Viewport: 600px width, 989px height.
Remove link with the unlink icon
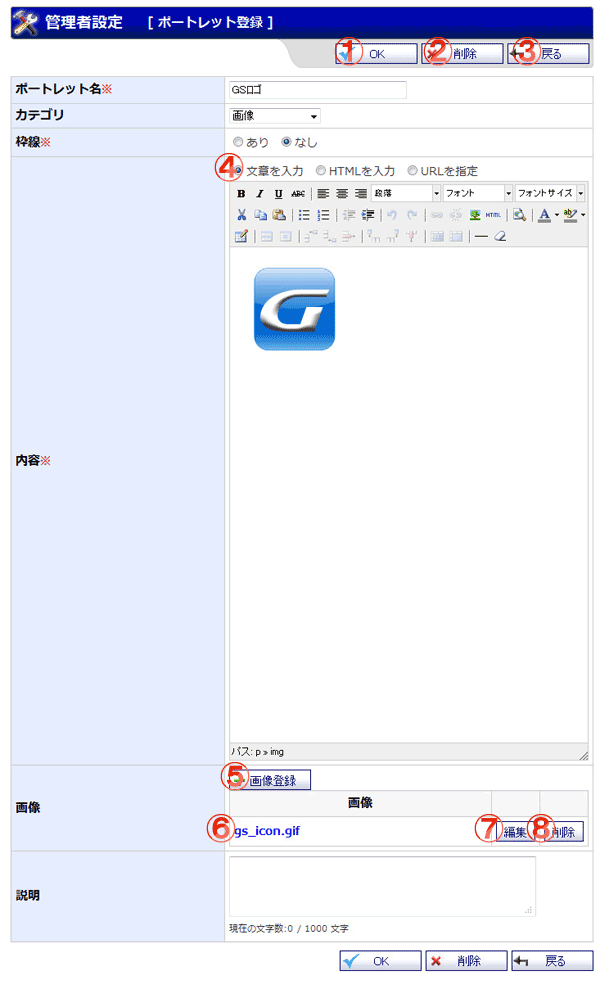coord(456,215)
